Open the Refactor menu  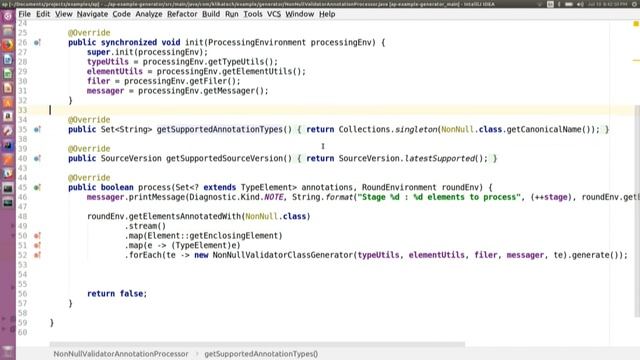pyautogui.click(x=182, y=14)
